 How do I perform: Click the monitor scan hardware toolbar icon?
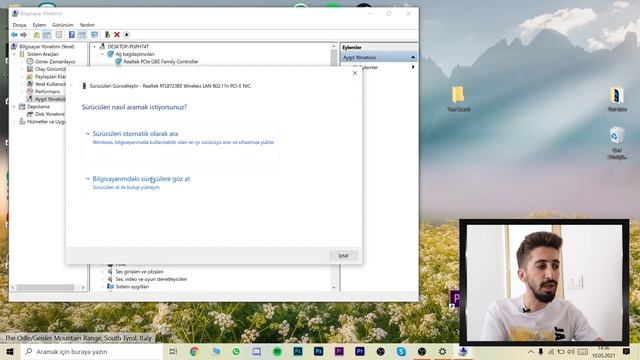point(95,35)
